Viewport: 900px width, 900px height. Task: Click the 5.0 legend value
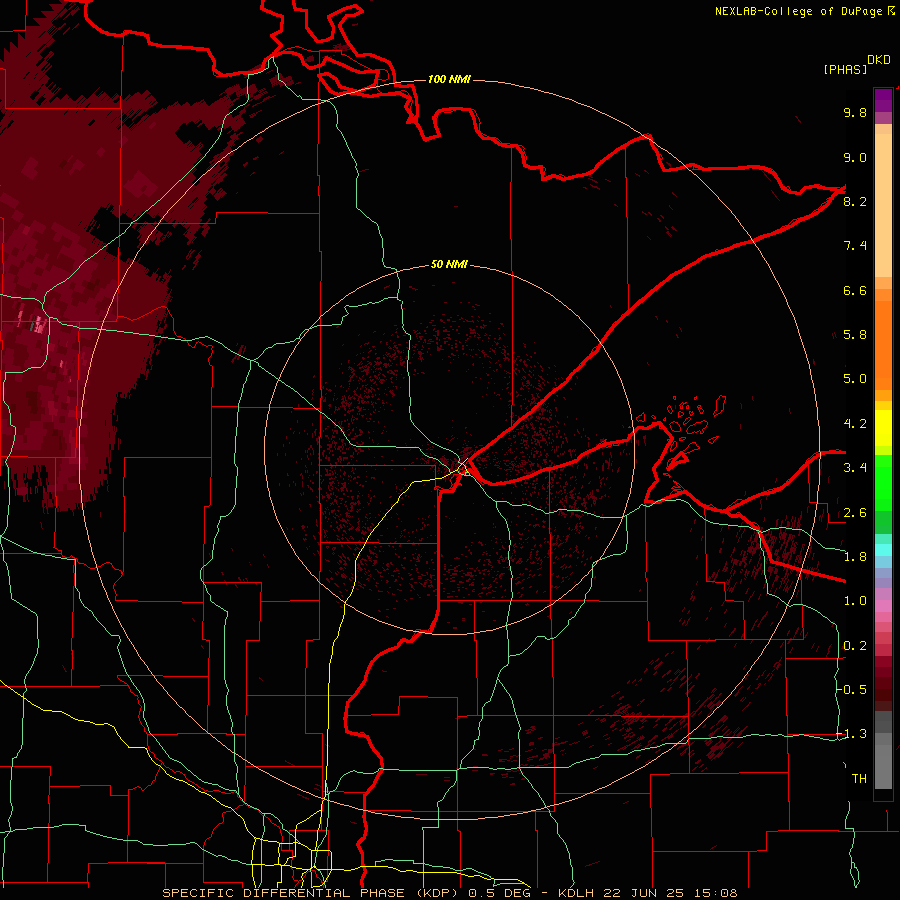[x=855, y=379]
